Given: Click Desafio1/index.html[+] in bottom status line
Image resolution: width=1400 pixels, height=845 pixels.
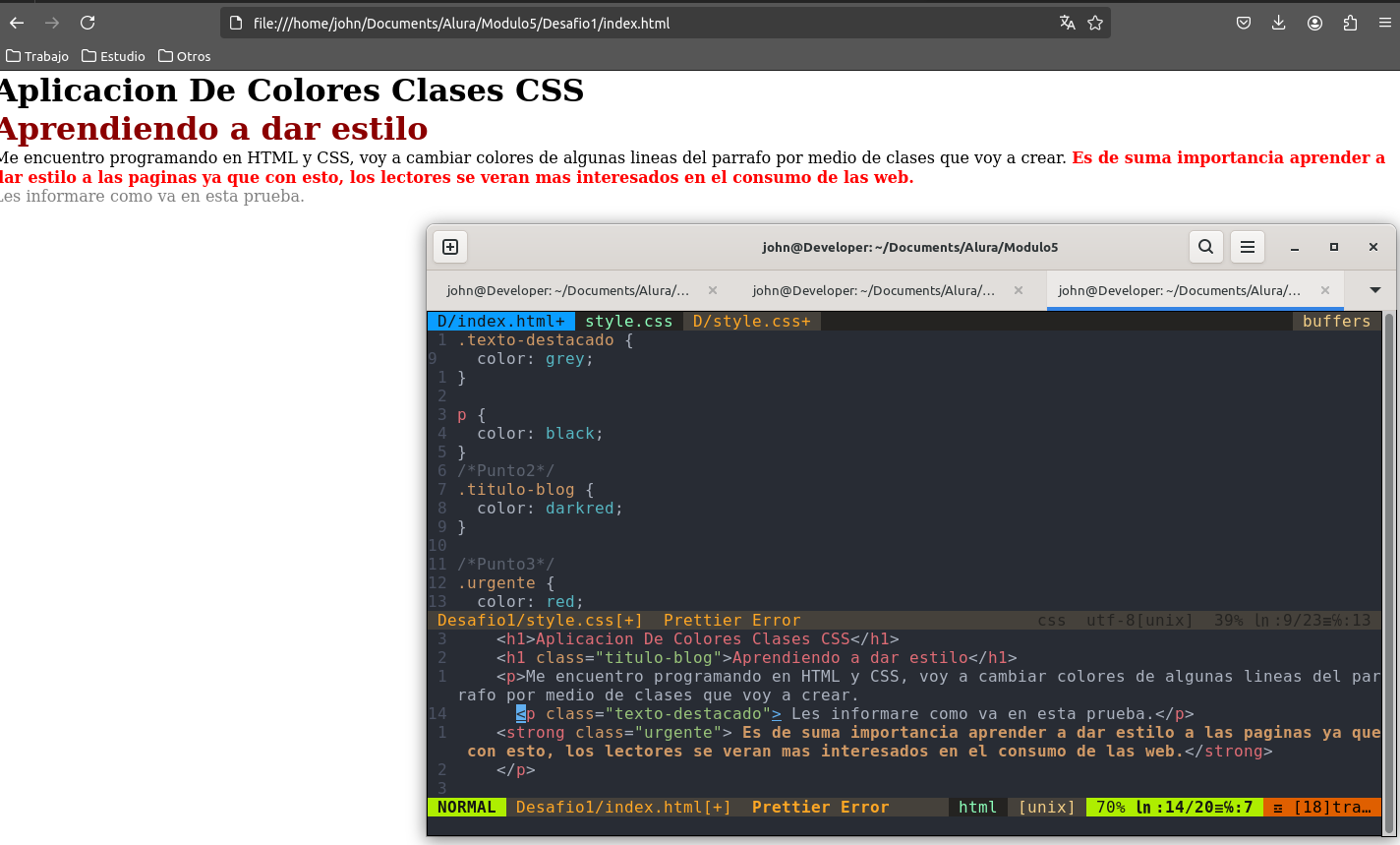Looking at the screenshot, I should (623, 808).
